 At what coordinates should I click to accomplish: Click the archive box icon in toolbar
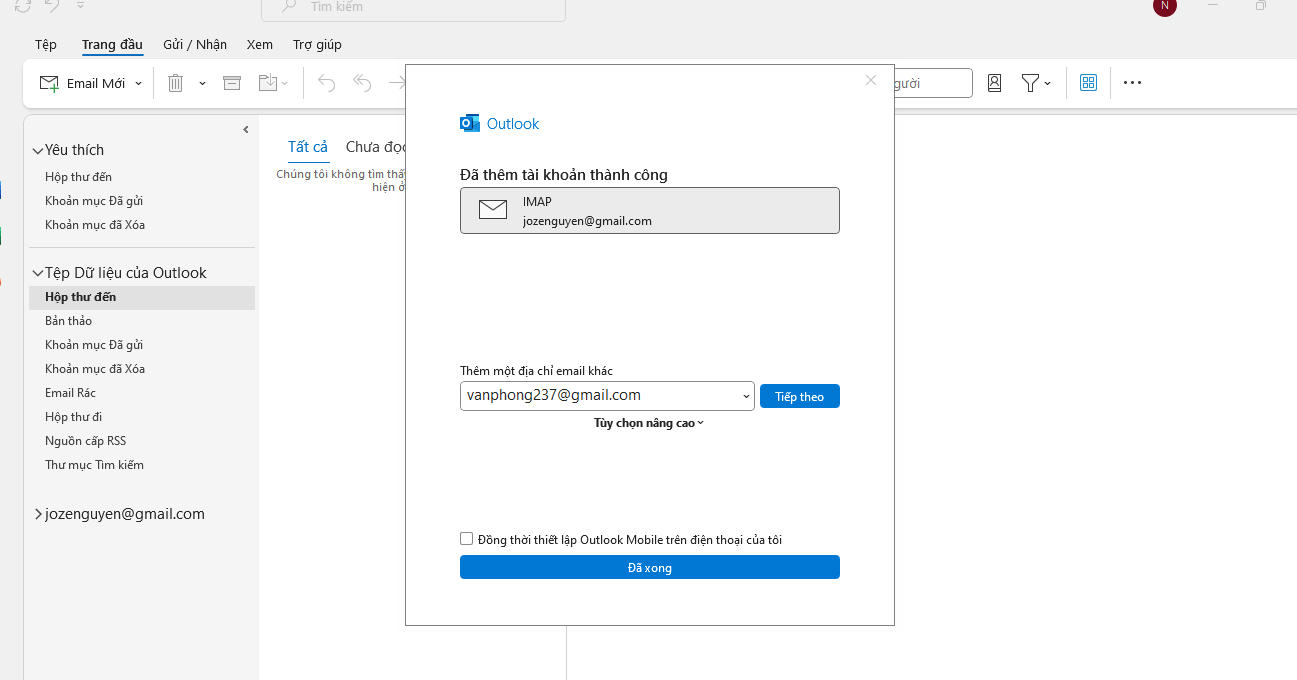(x=232, y=83)
